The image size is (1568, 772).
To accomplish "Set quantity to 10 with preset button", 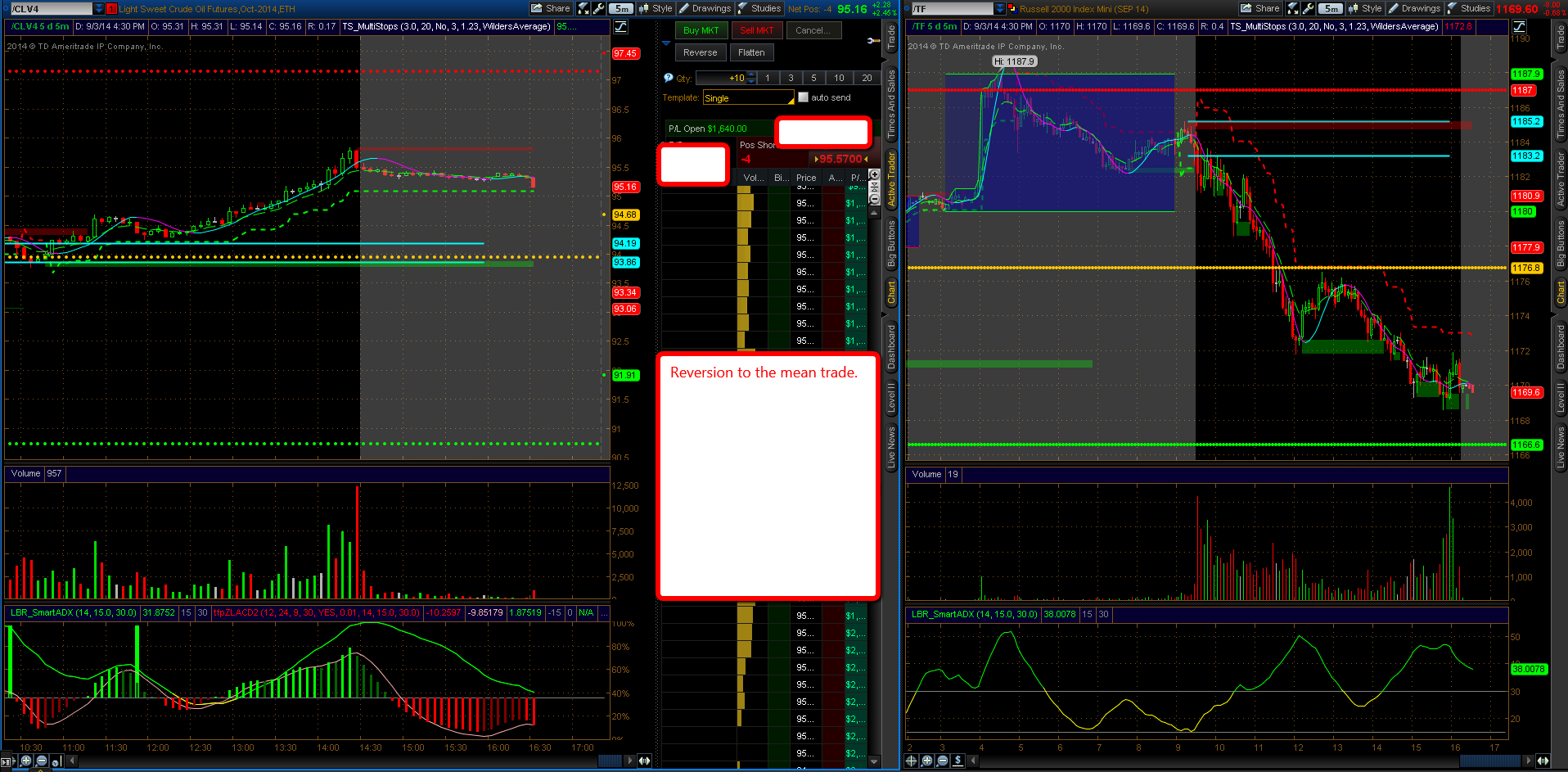I will [x=839, y=78].
